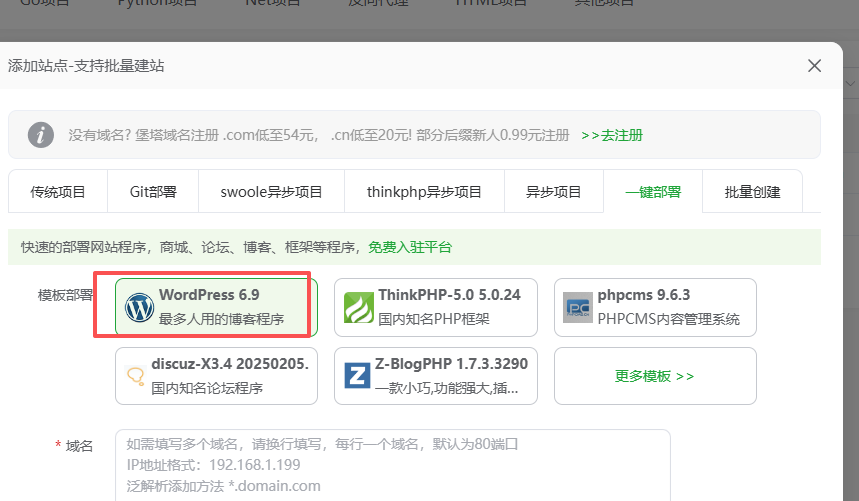Click the Z-BlogPHP blue Z icon
859x501 pixels.
357,376
